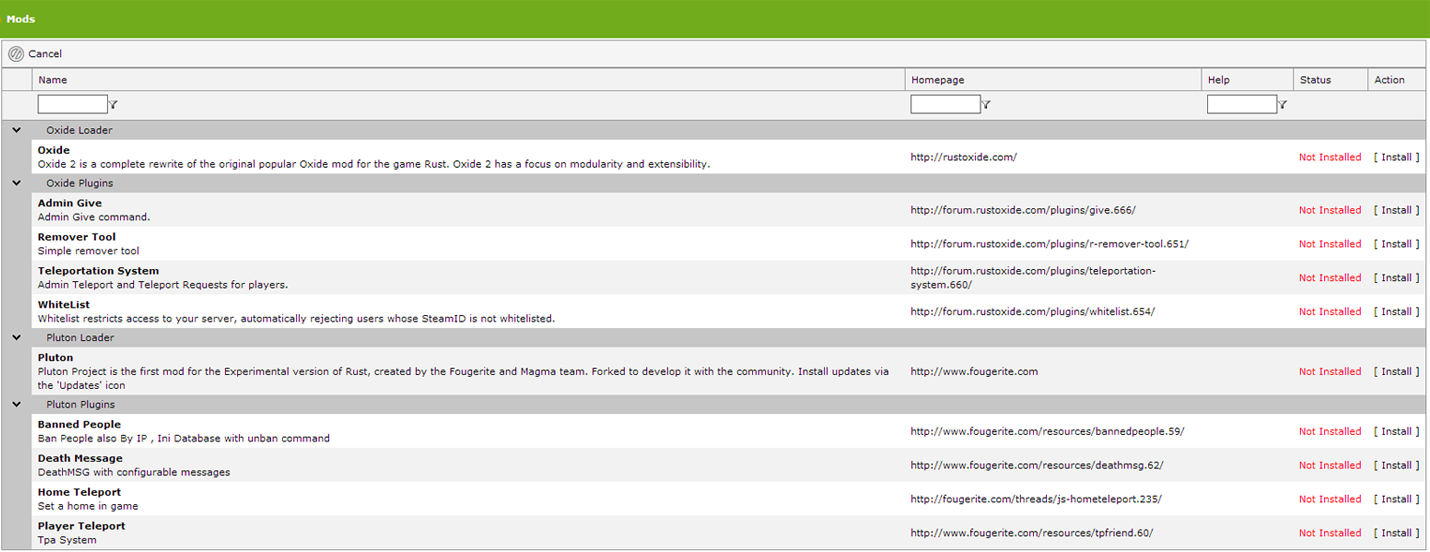Click the Action column header
Image resolution: width=1430 pixels, height=552 pixels.
click(x=1389, y=80)
